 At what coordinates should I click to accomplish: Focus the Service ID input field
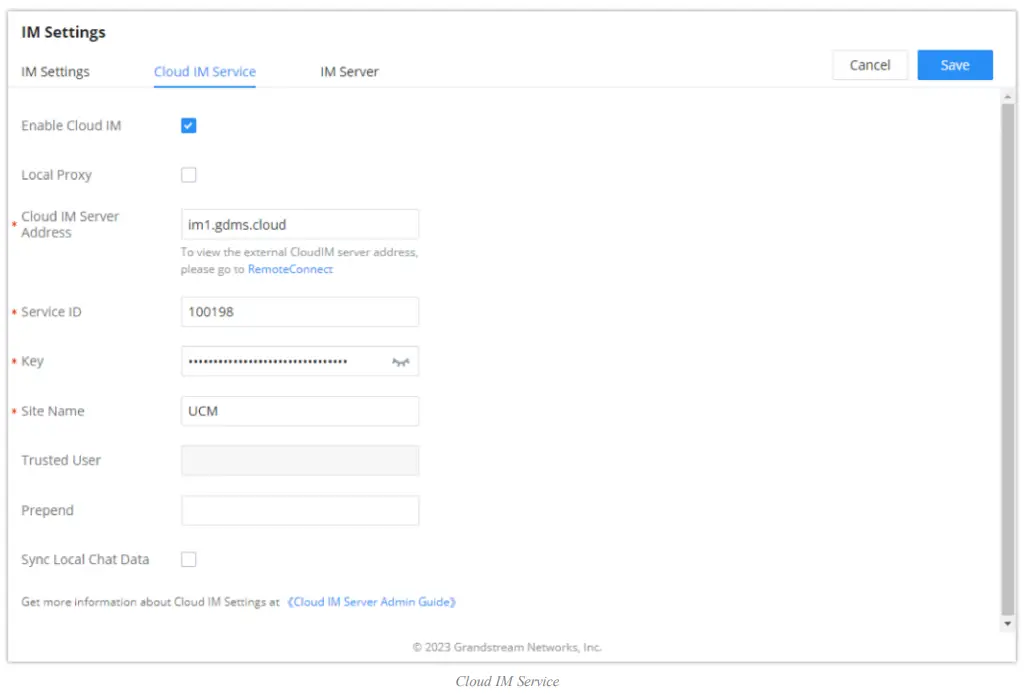click(x=299, y=312)
